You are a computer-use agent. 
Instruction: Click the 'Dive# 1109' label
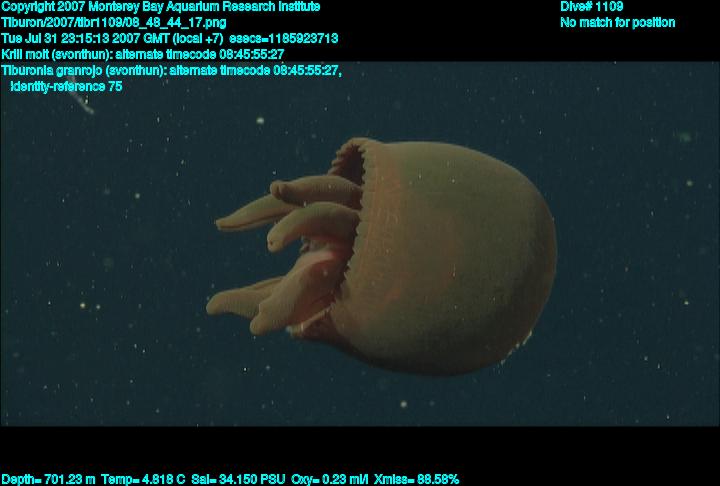(x=591, y=6)
